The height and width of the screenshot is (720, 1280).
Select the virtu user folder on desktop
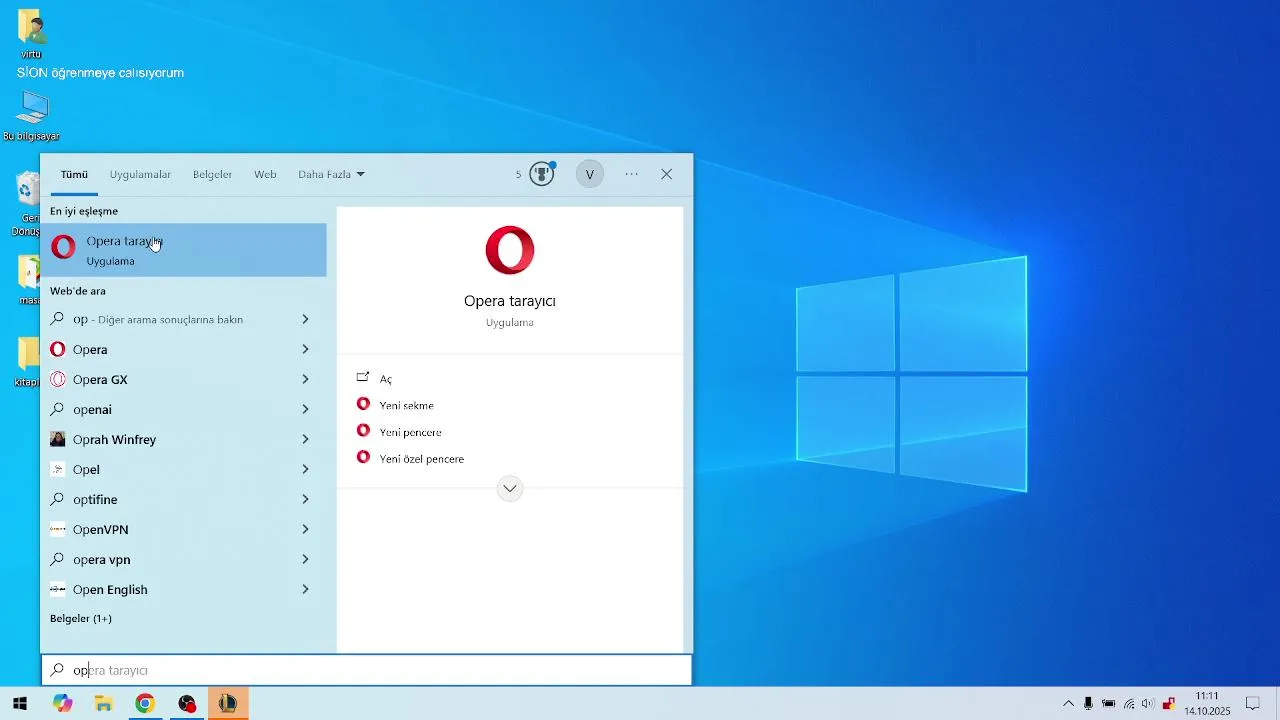click(32, 33)
